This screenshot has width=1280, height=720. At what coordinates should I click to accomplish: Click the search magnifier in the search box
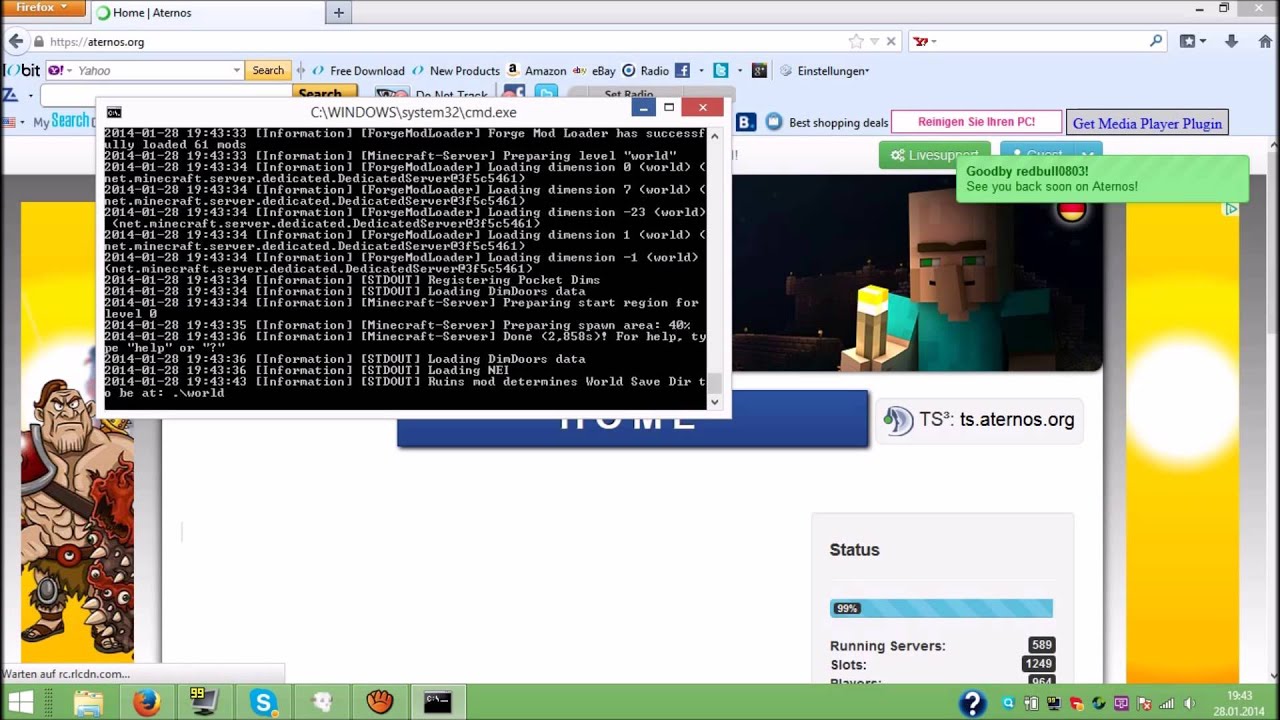click(x=1156, y=41)
